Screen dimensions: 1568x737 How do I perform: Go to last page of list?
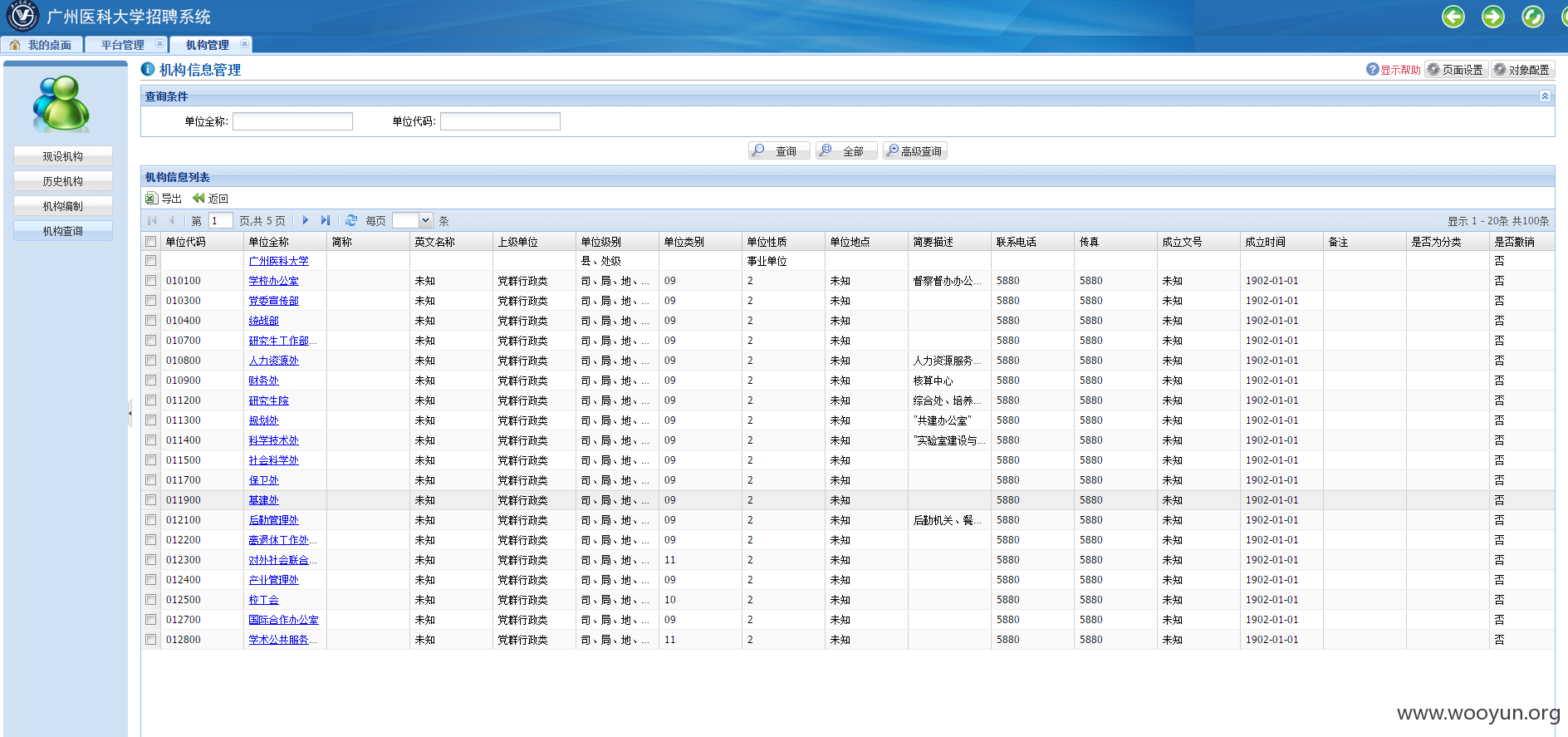coord(326,220)
